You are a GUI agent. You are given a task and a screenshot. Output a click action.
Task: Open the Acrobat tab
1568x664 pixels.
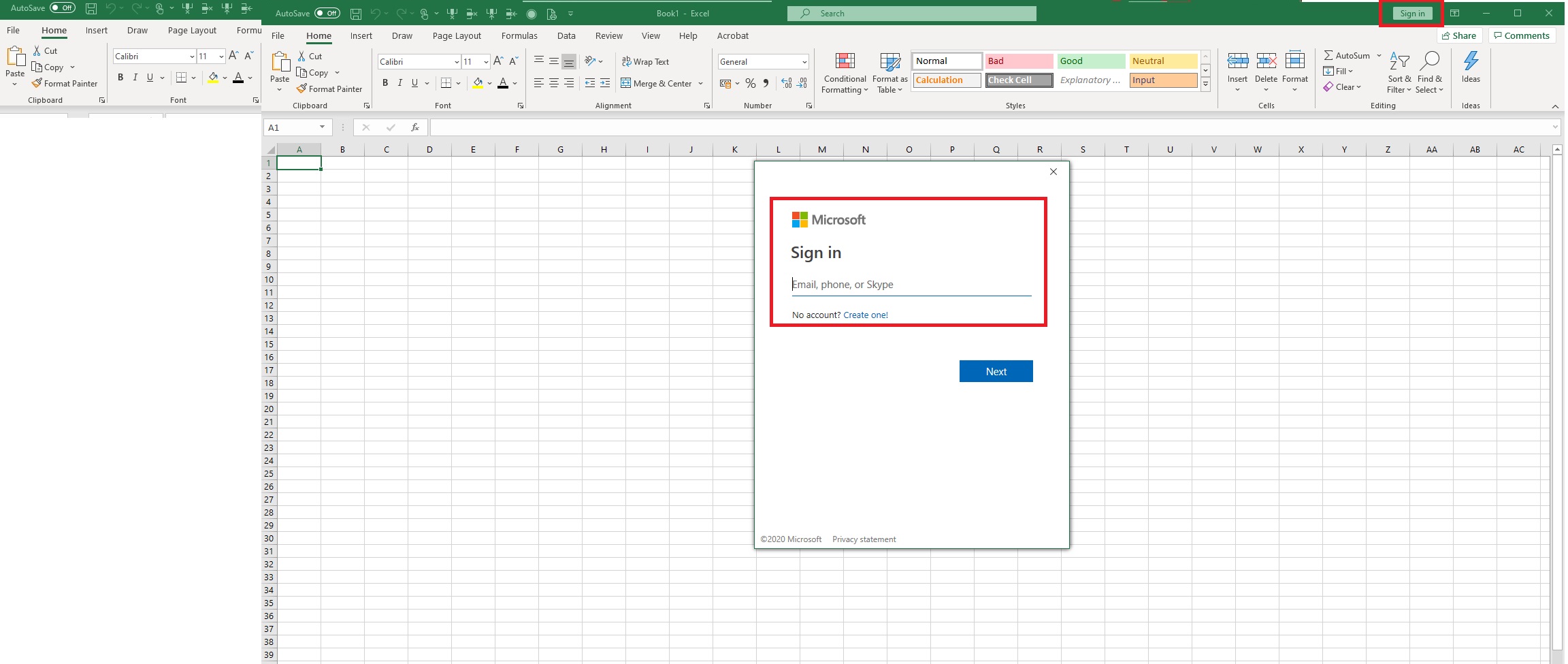point(732,36)
